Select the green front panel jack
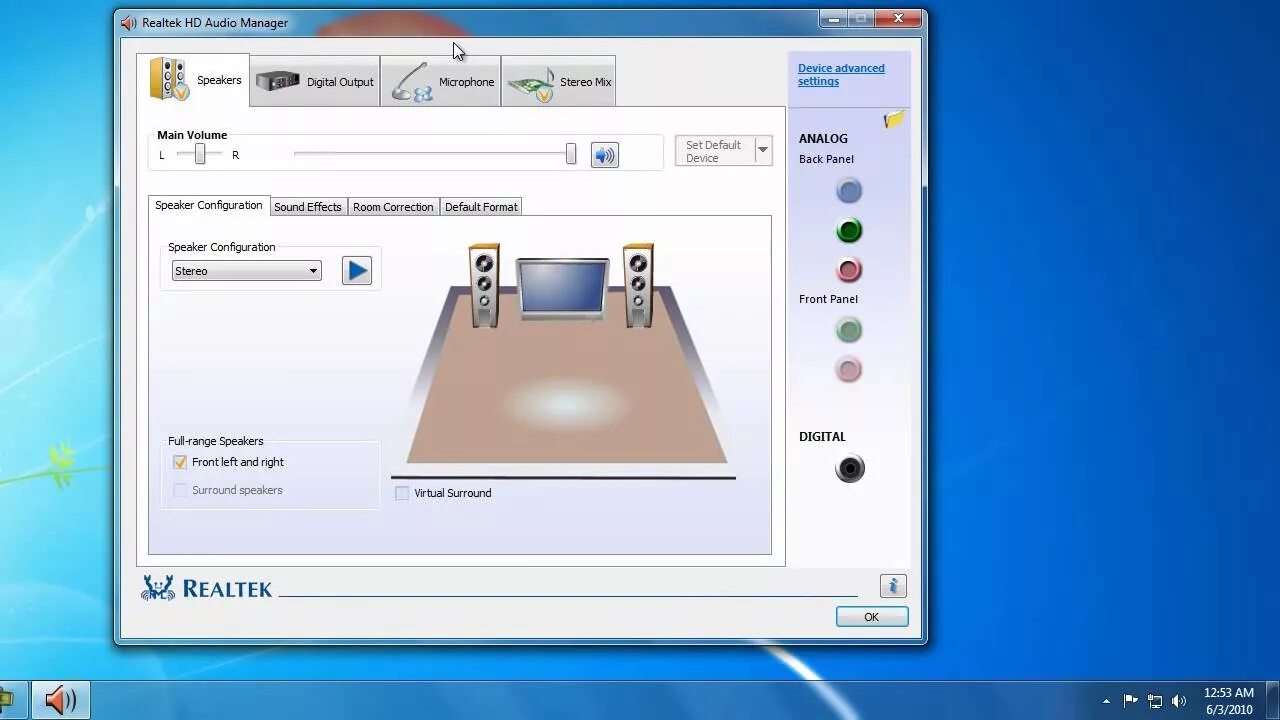Image resolution: width=1280 pixels, height=720 pixels. point(849,330)
